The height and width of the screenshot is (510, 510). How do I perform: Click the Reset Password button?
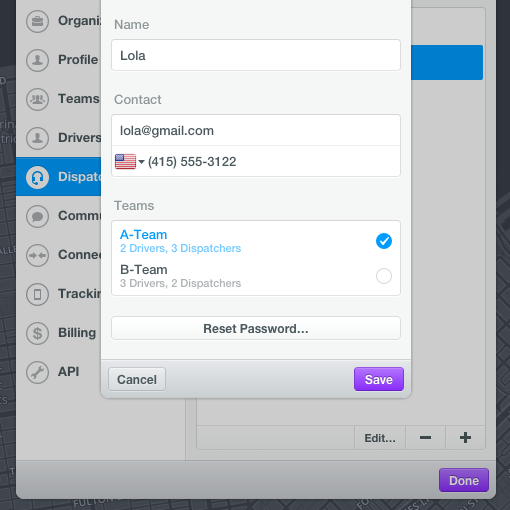coord(256,328)
